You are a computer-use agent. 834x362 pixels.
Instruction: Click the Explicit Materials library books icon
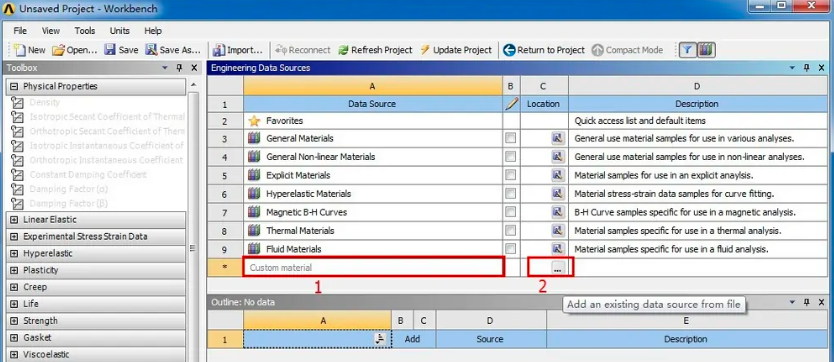pyautogui.click(x=254, y=175)
